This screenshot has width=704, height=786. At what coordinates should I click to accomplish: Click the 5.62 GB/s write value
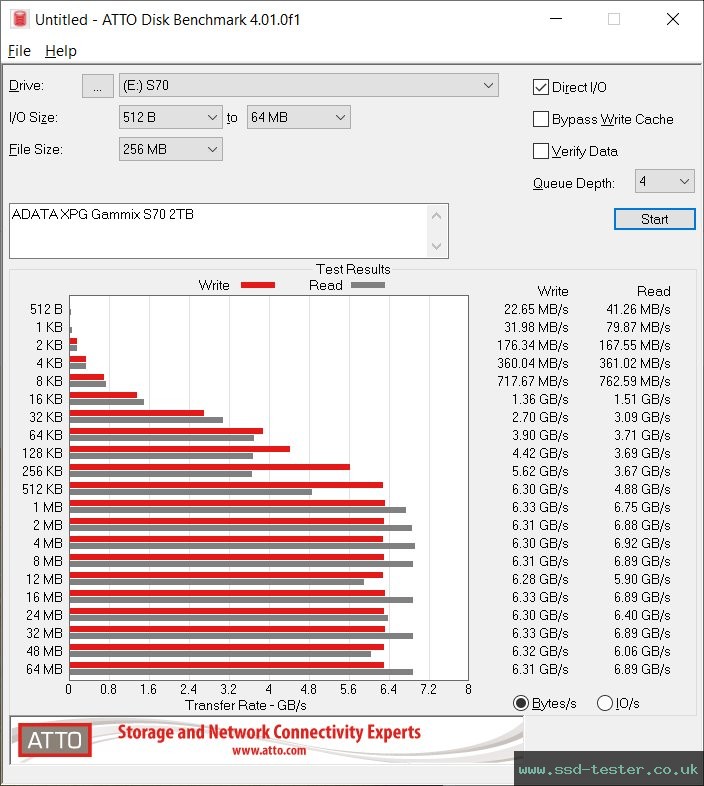(540, 471)
